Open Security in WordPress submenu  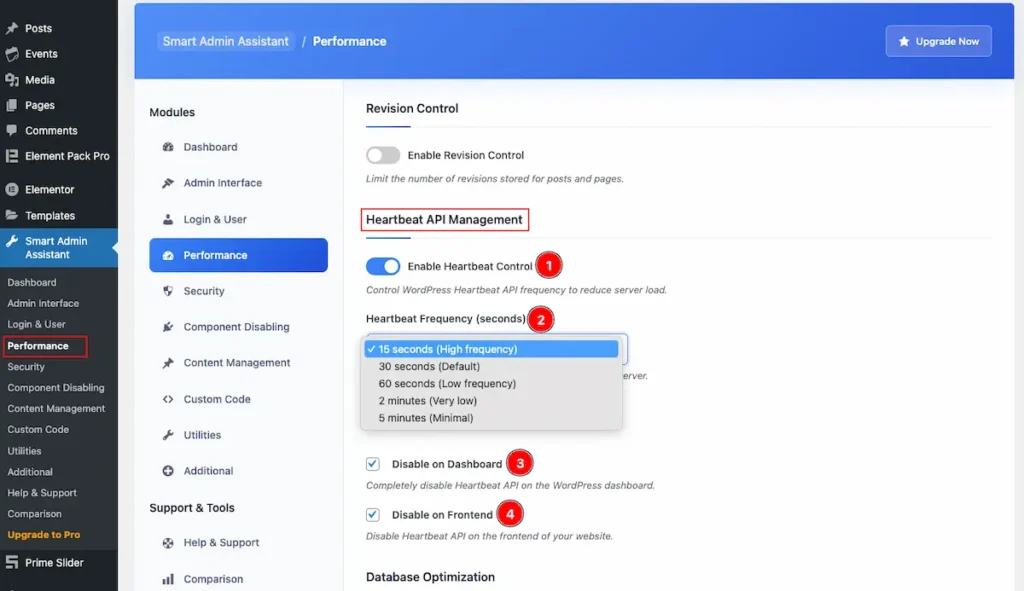26,367
